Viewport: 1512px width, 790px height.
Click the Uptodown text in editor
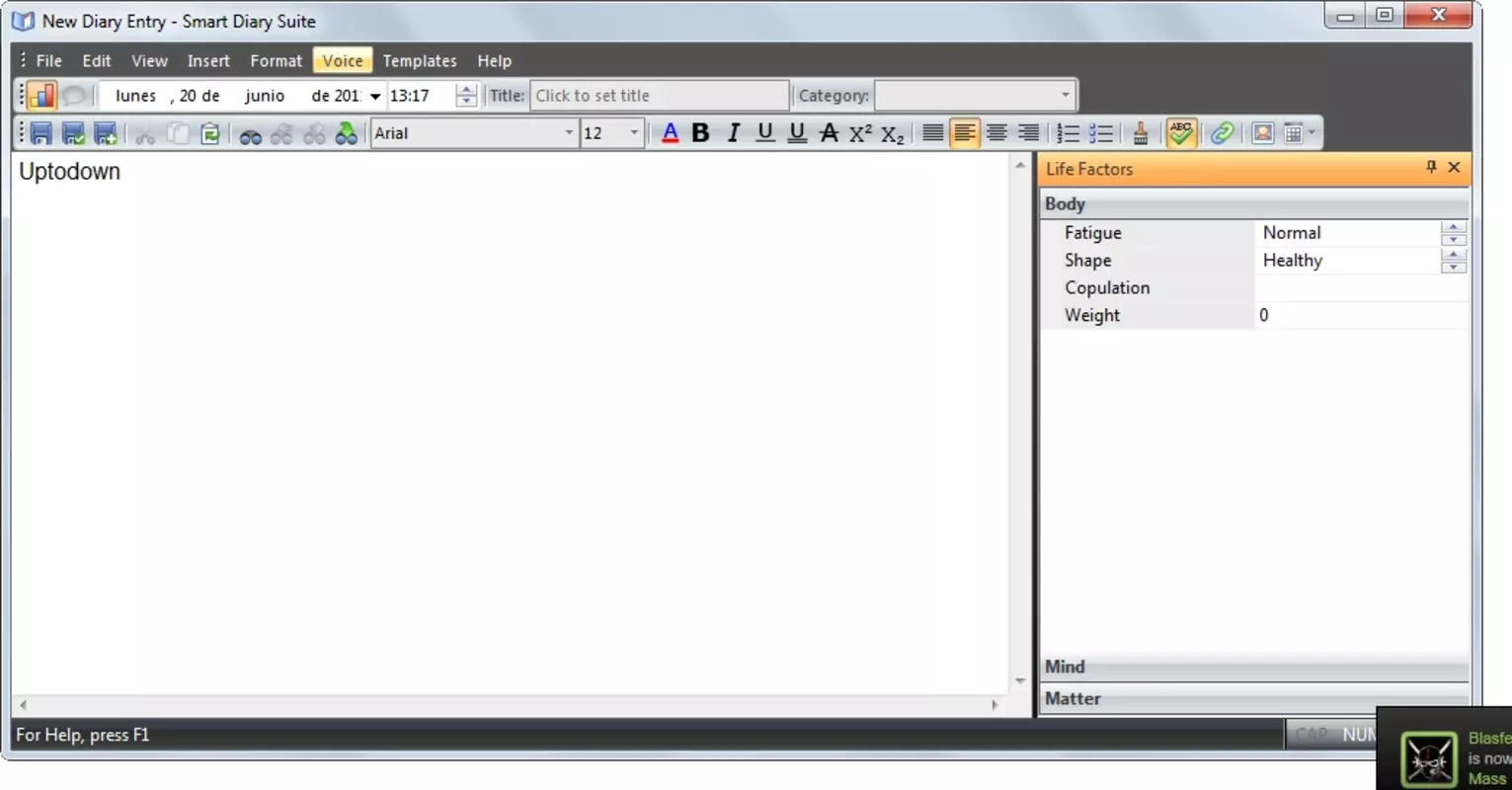click(x=69, y=172)
